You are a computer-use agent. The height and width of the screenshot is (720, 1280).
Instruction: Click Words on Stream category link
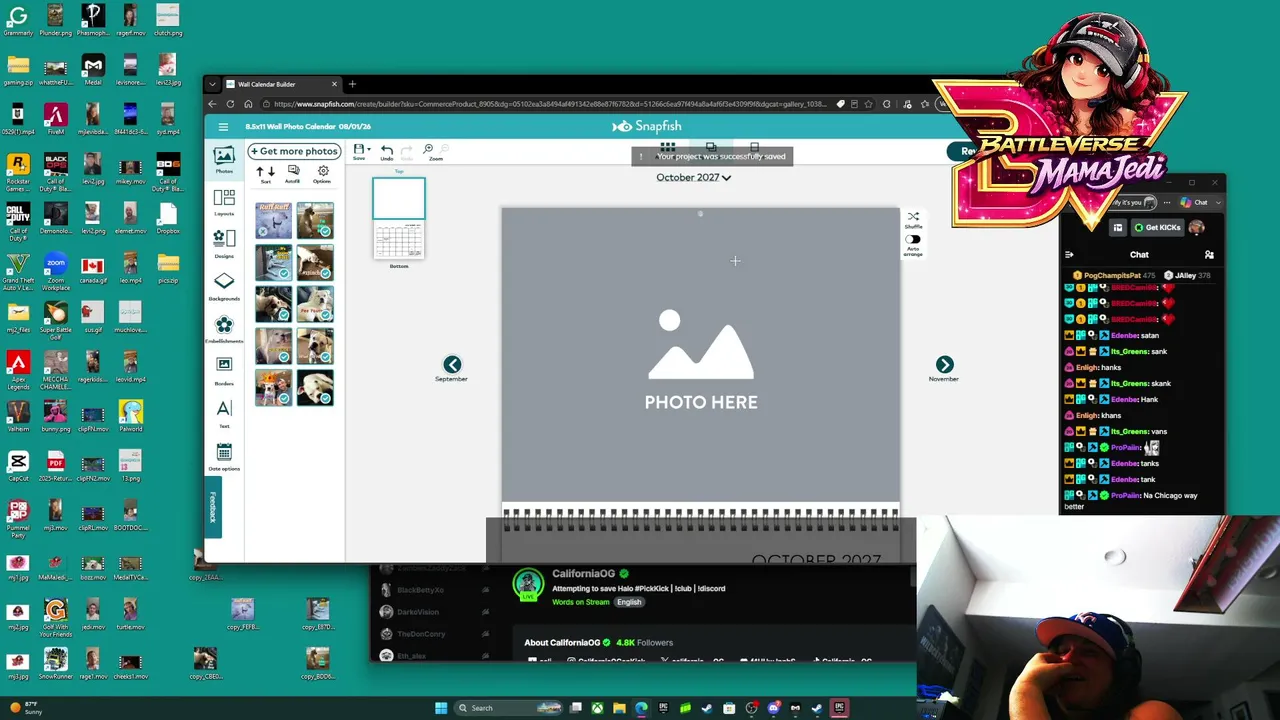tap(581, 602)
